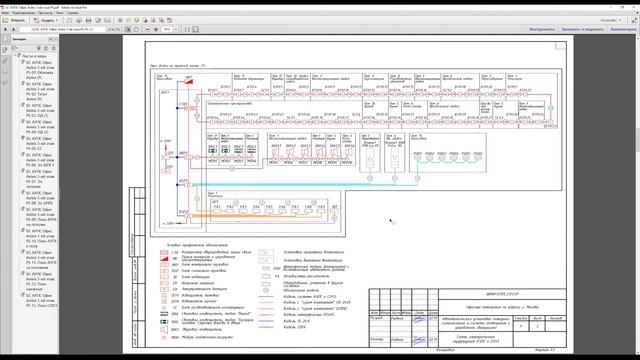Open the Справка menu
This screenshot has width=640, height=360.
pyautogui.click(x=72, y=13)
